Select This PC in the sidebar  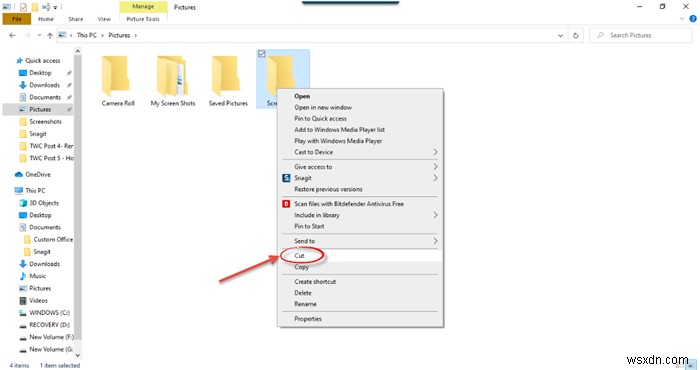pyautogui.click(x=35, y=191)
